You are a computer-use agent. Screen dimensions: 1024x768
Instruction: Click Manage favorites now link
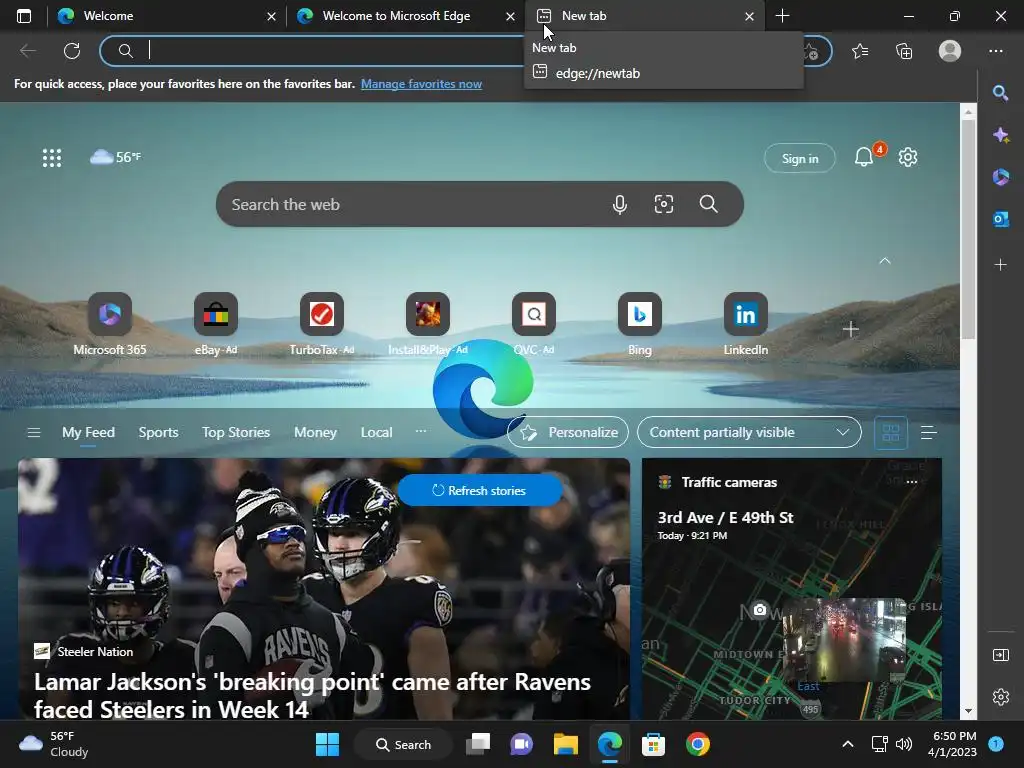[421, 84]
